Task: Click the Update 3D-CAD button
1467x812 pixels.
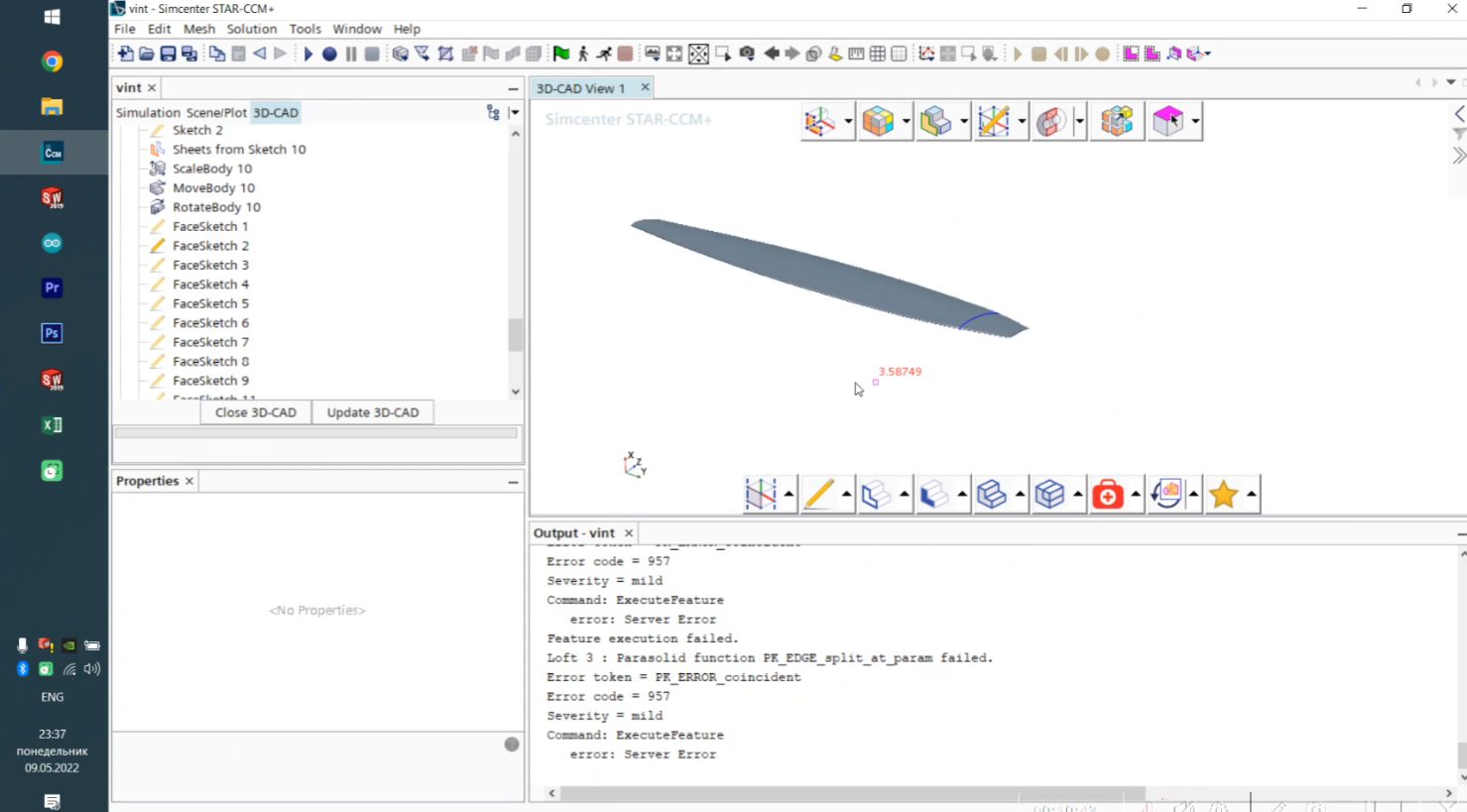Action: tap(373, 412)
